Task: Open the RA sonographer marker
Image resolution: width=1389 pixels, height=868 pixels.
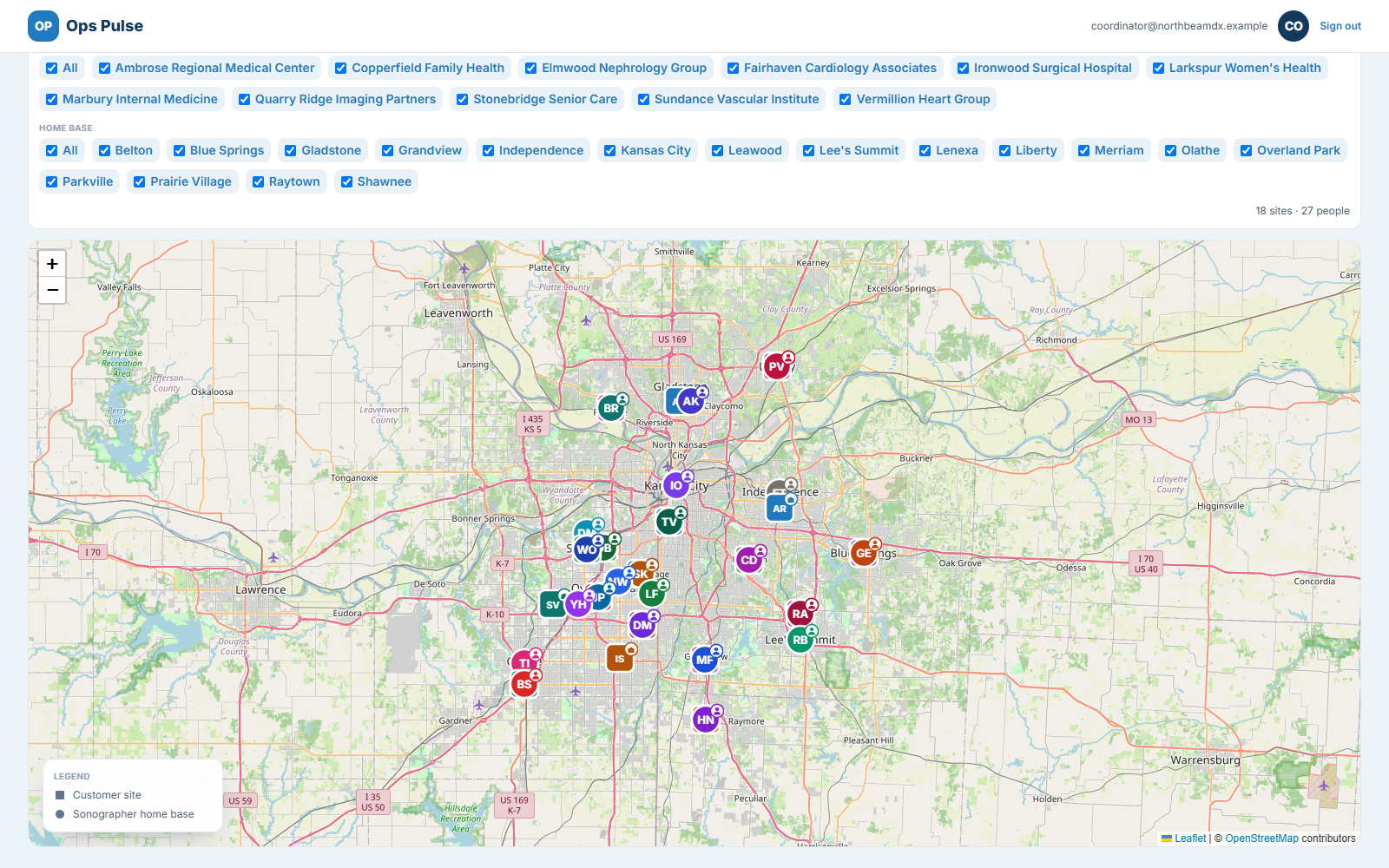Action: pyautogui.click(x=800, y=614)
